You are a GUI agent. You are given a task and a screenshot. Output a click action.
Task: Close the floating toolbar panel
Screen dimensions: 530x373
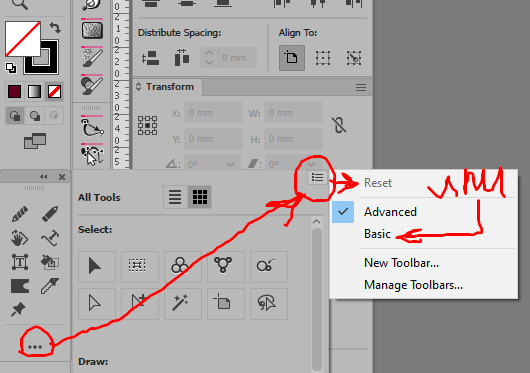(x=62, y=177)
